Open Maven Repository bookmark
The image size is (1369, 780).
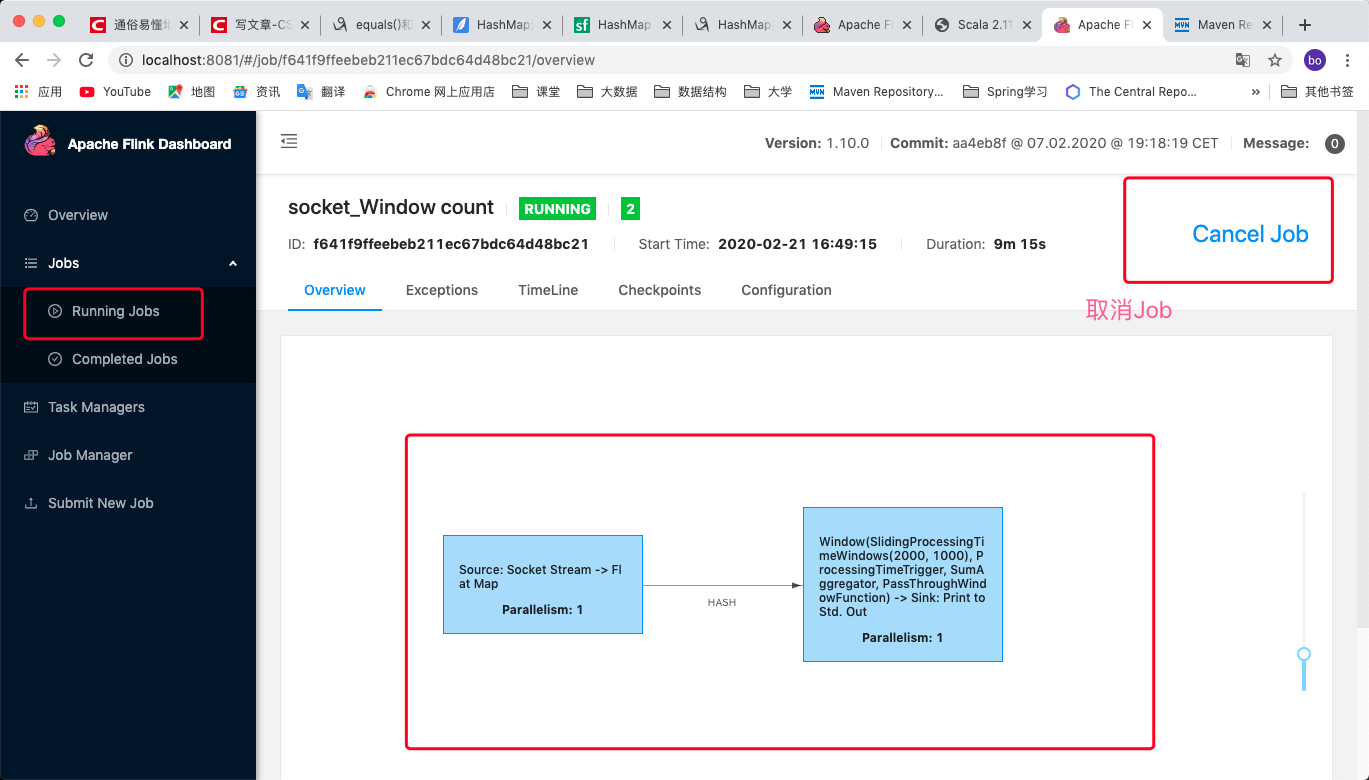click(876, 91)
